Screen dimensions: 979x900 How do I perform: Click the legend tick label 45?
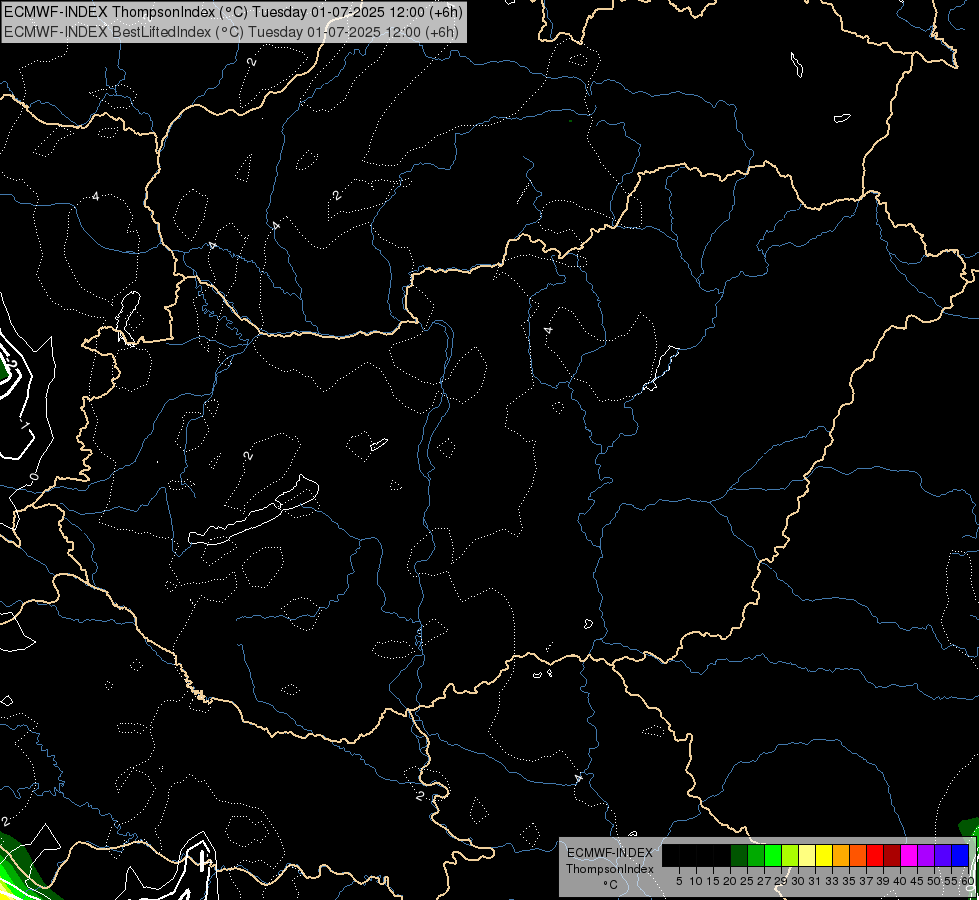click(x=917, y=881)
